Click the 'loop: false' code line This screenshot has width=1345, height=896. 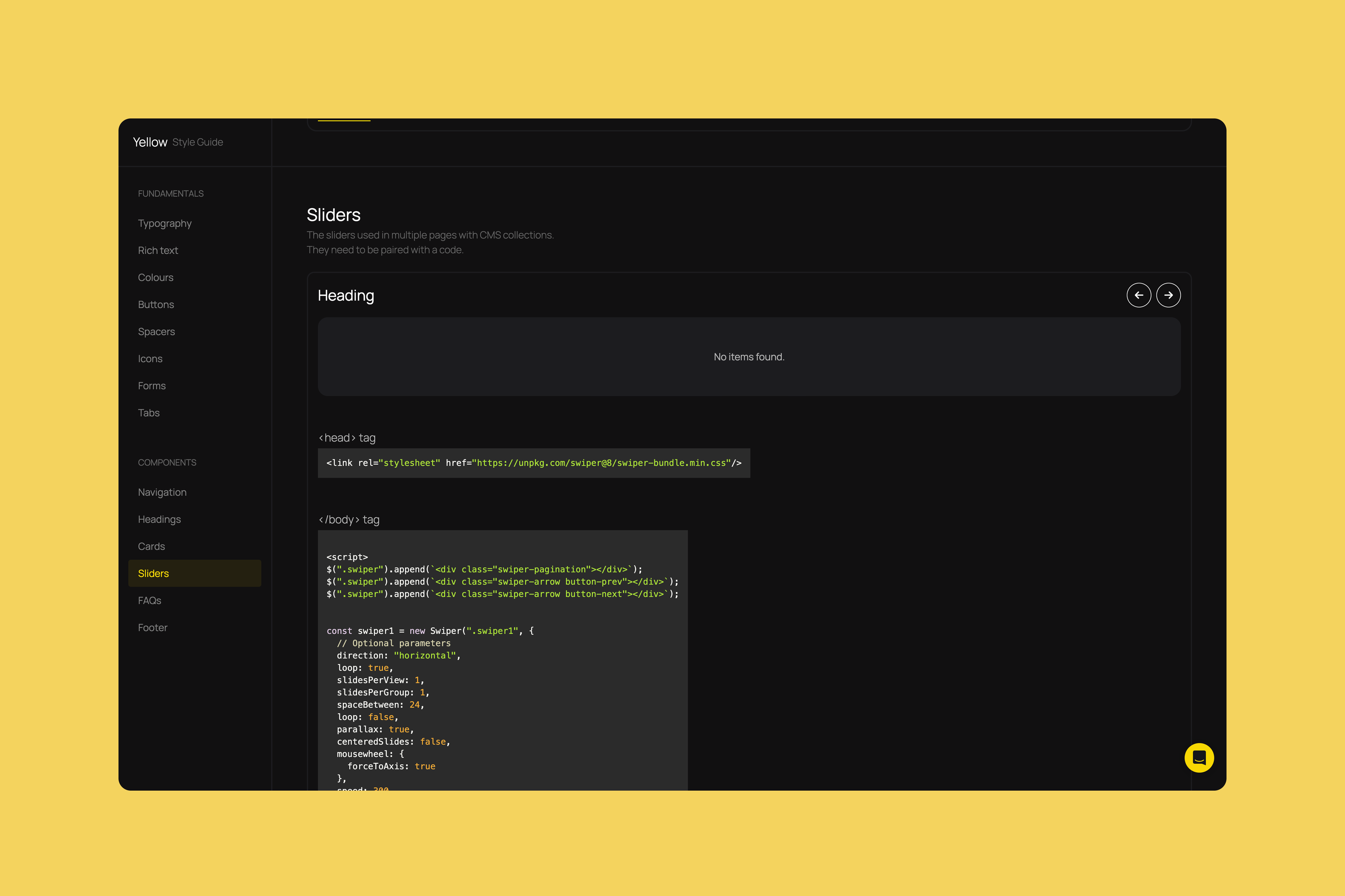coord(368,717)
